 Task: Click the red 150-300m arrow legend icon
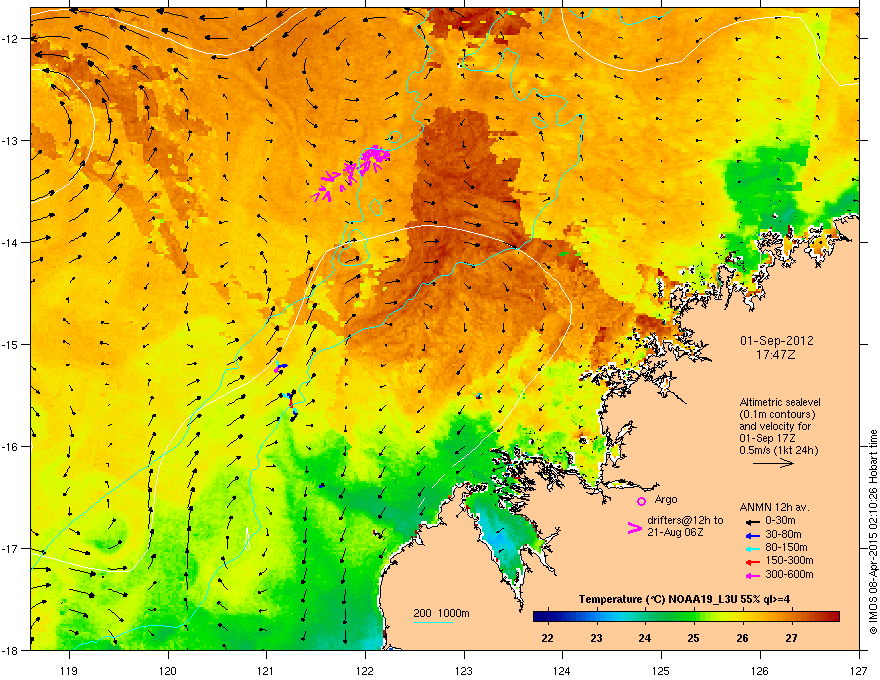(x=752, y=562)
